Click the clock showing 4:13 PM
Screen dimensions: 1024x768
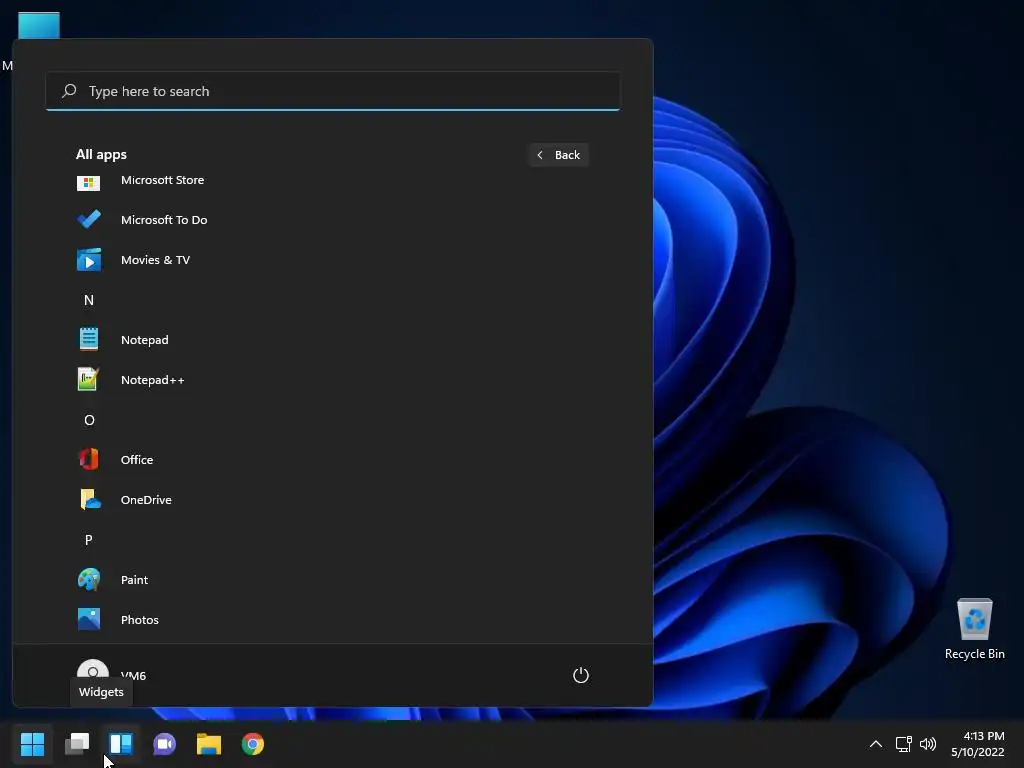[984, 736]
